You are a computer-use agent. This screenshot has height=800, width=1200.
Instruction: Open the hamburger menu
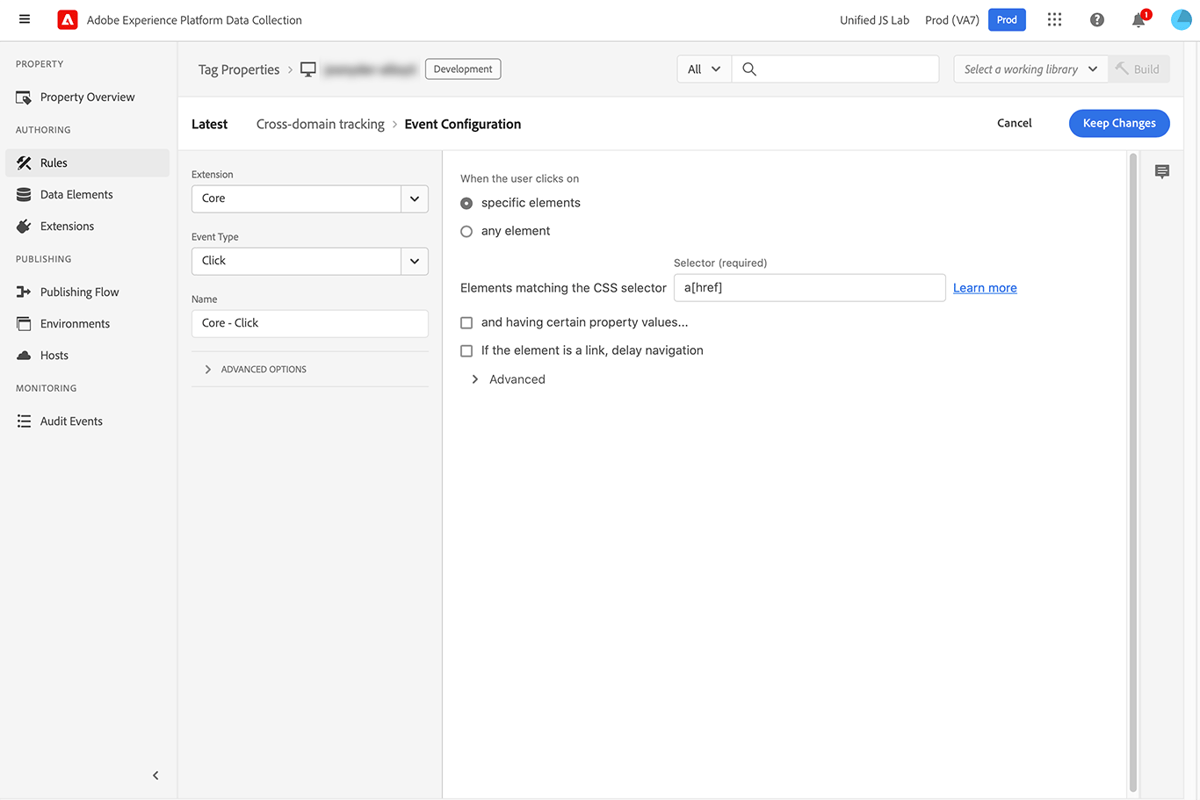[24, 19]
